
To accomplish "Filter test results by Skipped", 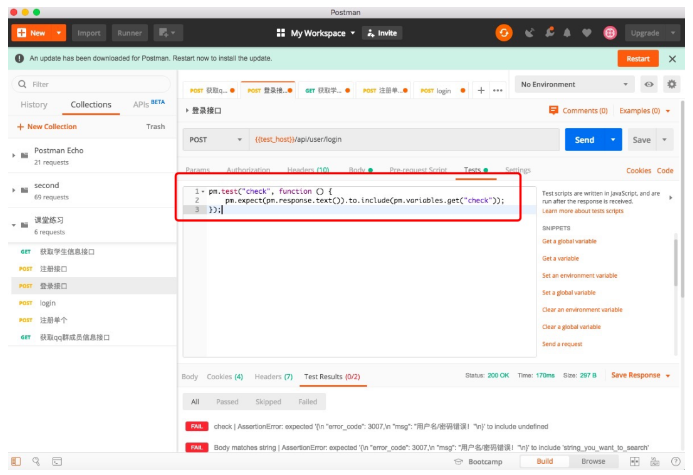I will (x=268, y=402).
